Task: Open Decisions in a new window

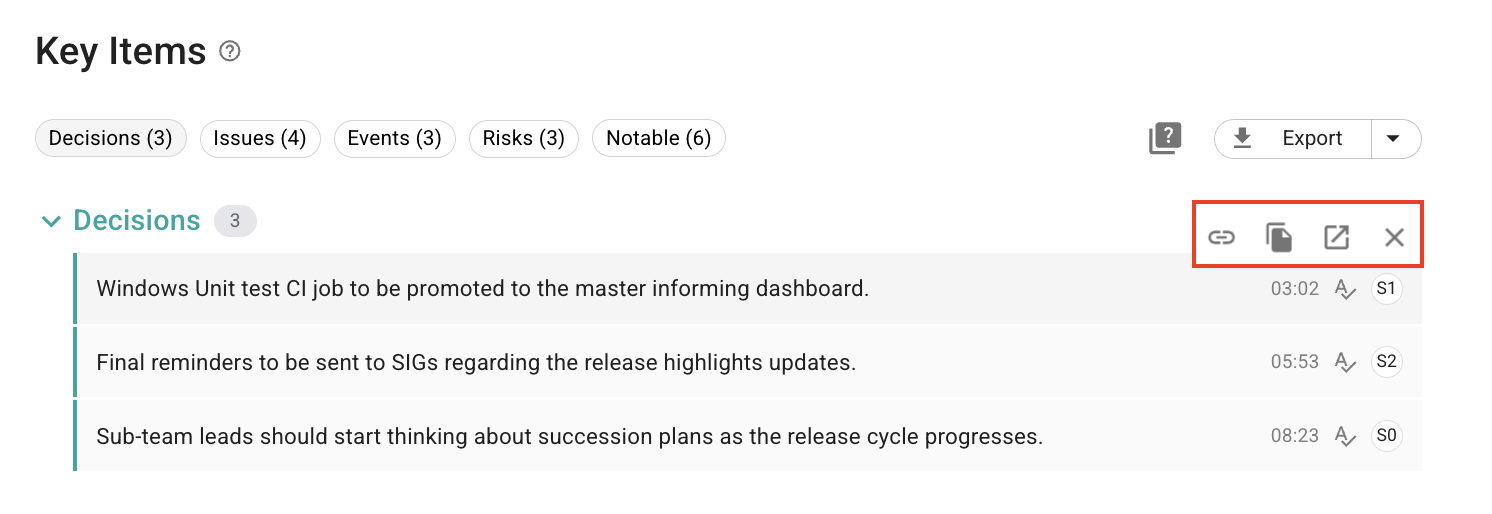Action: click(x=1336, y=237)
